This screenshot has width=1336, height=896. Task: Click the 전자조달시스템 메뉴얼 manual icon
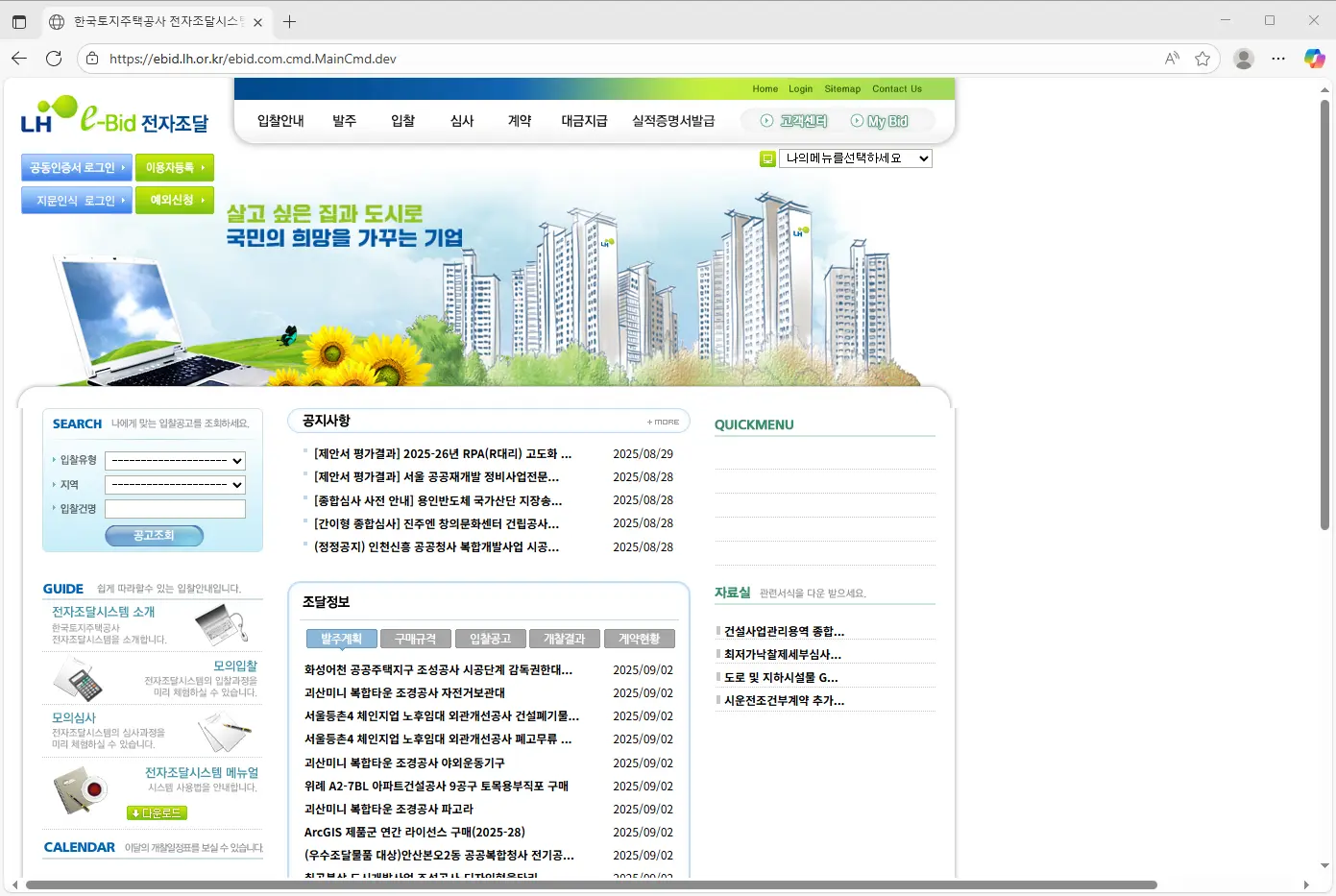coord(81,787)
